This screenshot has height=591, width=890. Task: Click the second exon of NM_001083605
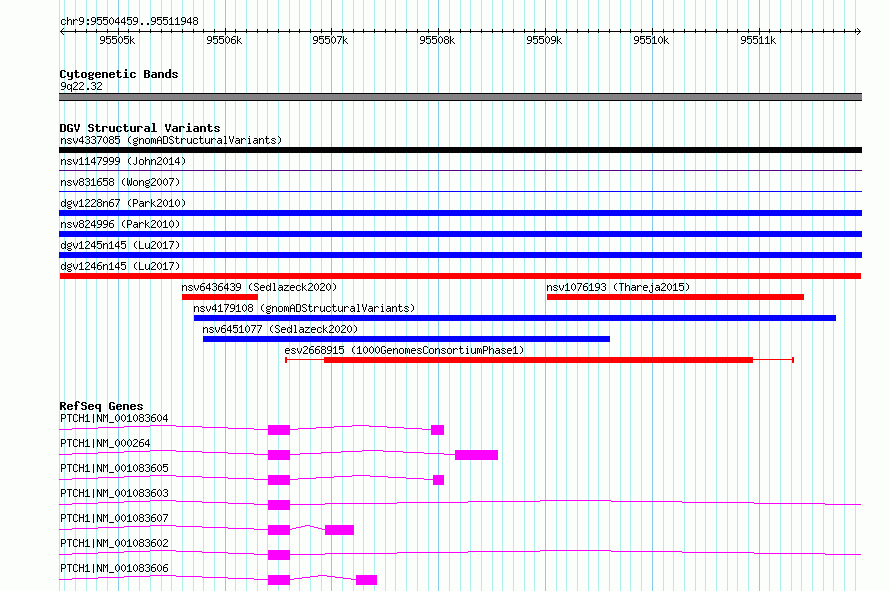[439, 480]
